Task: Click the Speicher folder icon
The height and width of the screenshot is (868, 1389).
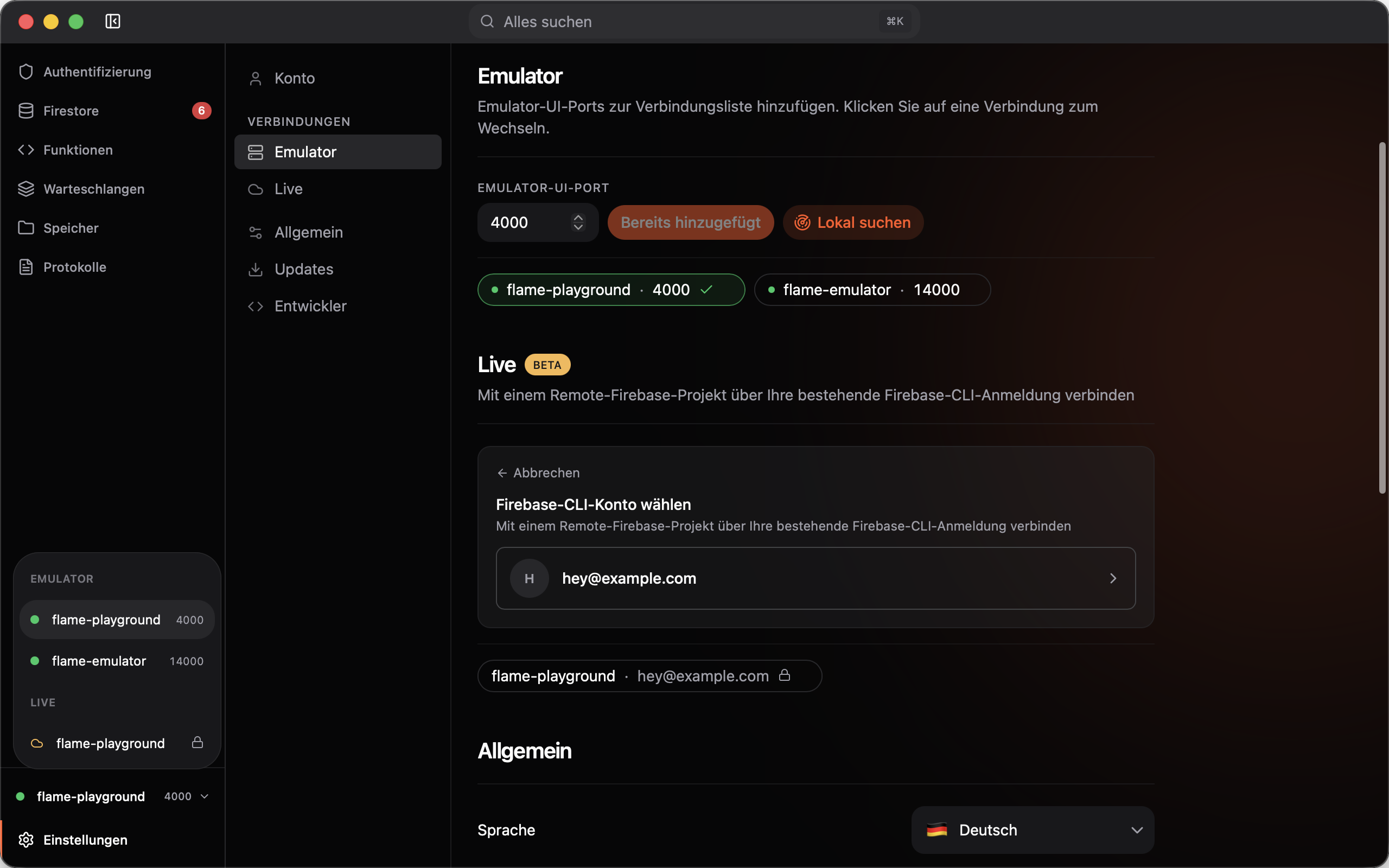Action: click(x=26, y=228)
